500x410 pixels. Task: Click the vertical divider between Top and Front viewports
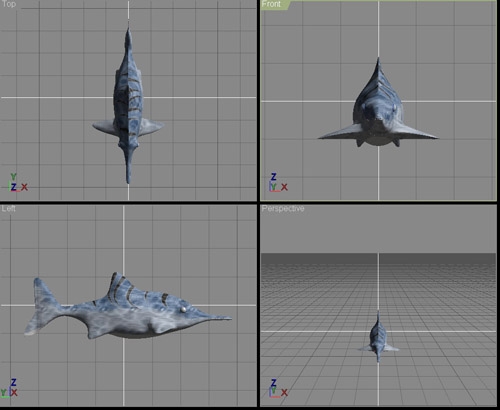259,100
